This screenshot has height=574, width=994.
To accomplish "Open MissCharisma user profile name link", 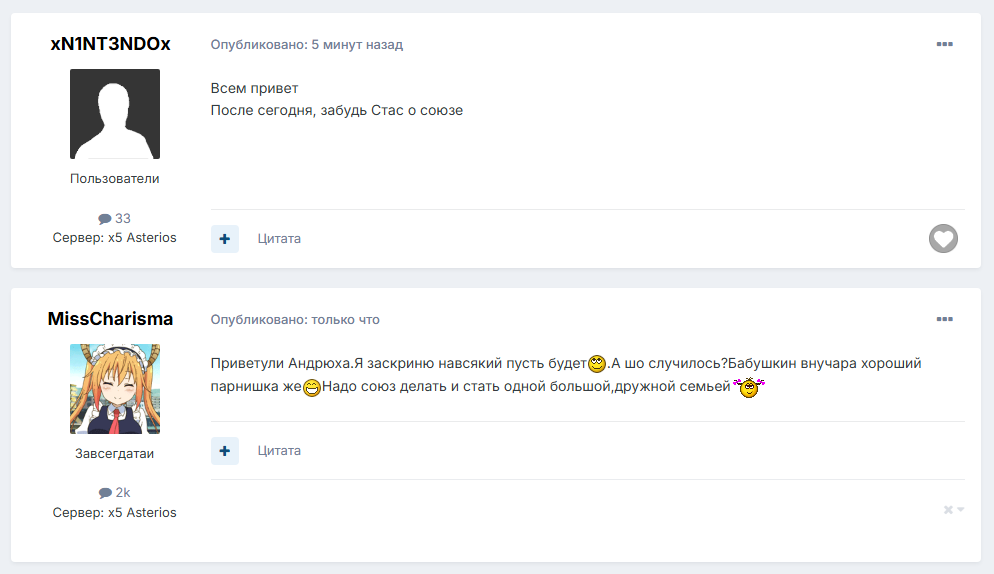I will 110,318.
